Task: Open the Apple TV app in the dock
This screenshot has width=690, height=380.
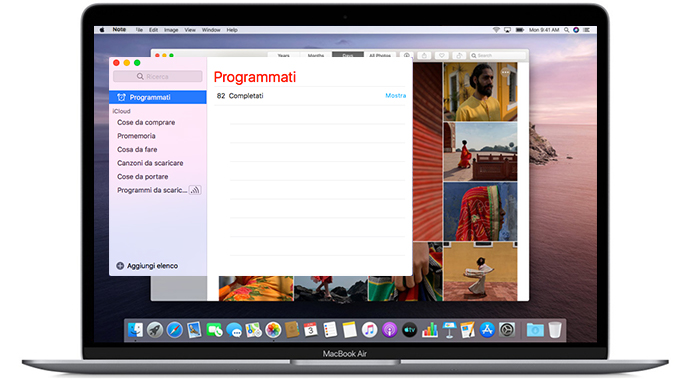Action: 409,329
